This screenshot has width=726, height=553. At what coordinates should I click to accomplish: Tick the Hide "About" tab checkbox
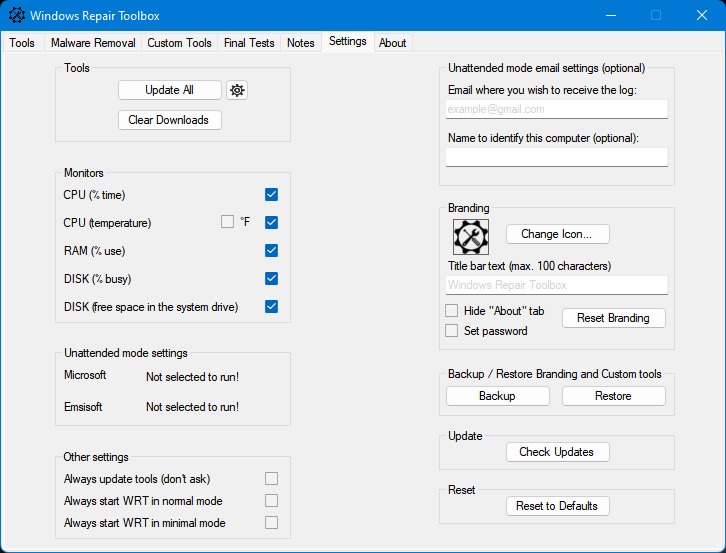(451, 310)
